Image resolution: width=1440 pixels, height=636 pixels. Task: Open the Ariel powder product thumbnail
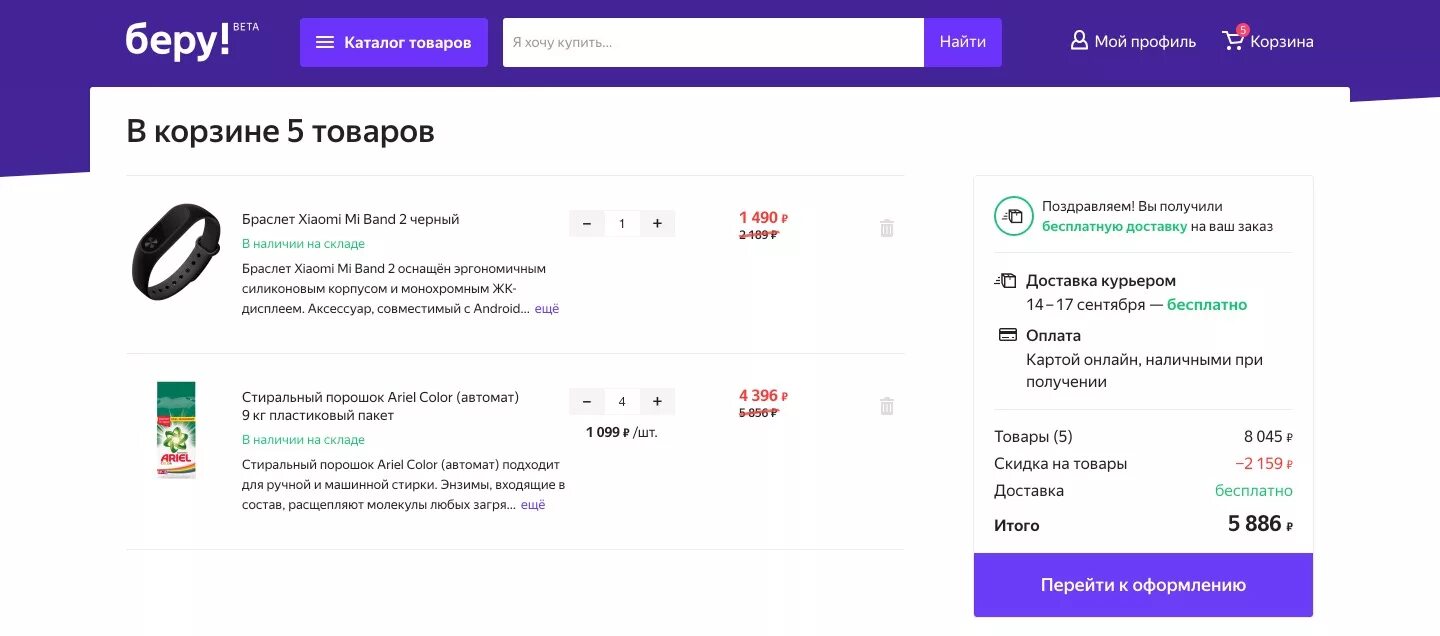[176, 430]
